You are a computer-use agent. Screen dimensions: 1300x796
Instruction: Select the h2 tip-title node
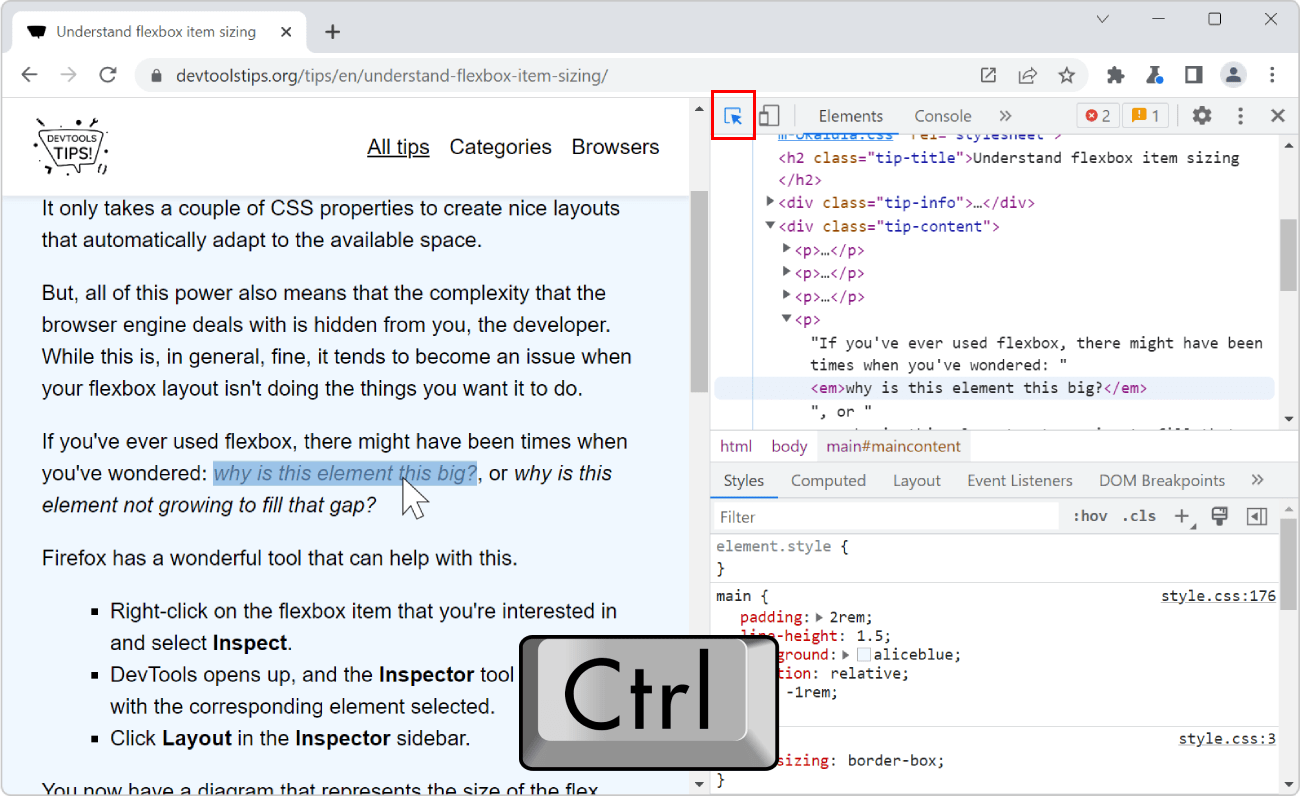pos(1009,168)
